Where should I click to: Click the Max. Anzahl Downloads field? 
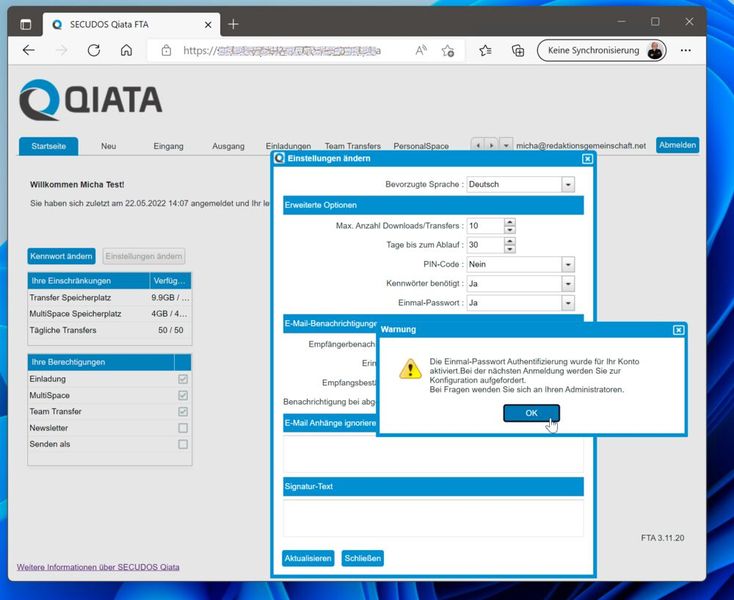click(485, 226)
